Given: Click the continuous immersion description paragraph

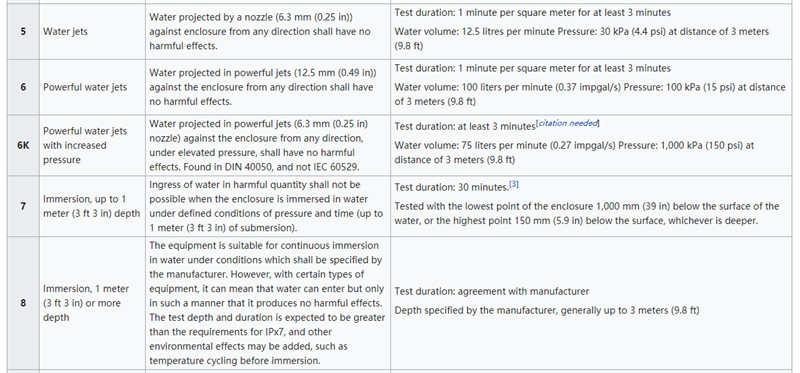Looking at the screenshot, I should click(x=267, y=303).
